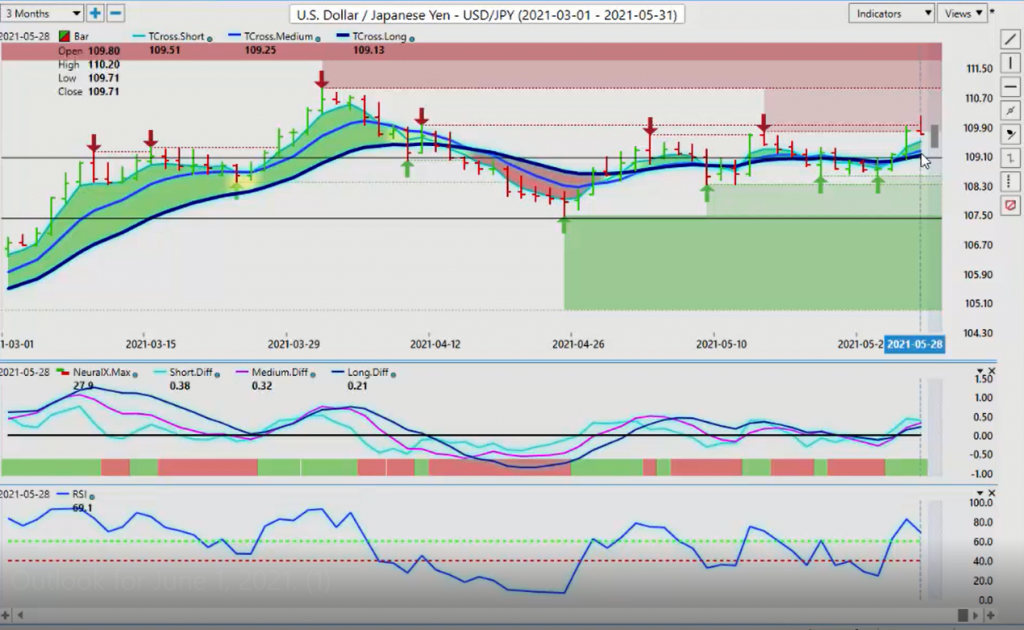Select the trend line drawing tool

(1010, 39)
